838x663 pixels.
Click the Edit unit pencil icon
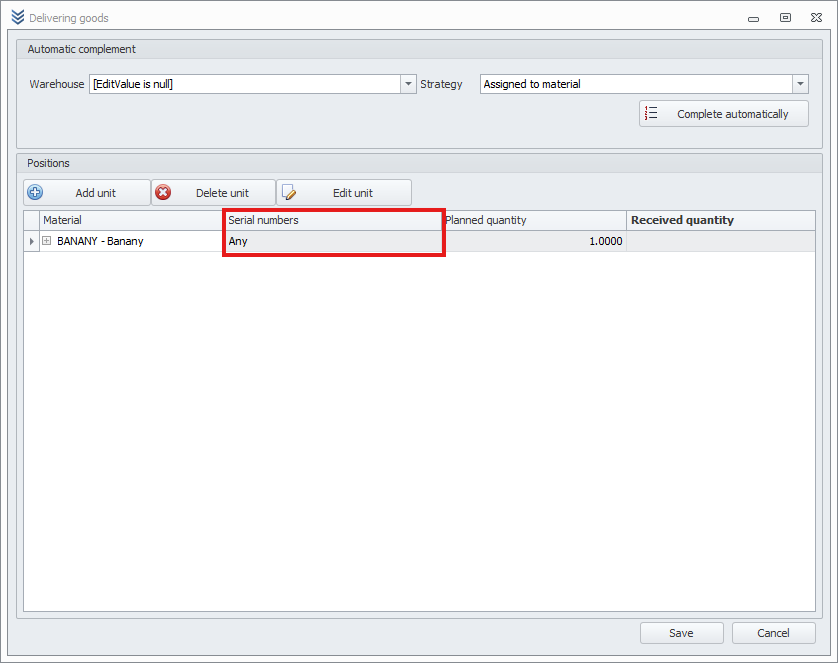[x=289, y=192]
